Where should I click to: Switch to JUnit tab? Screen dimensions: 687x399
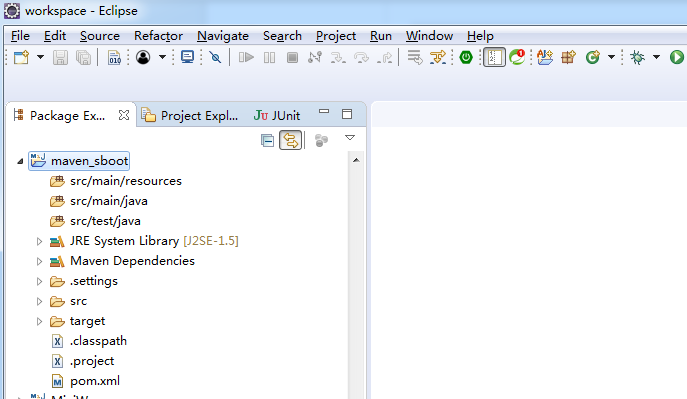coord(277,116)
